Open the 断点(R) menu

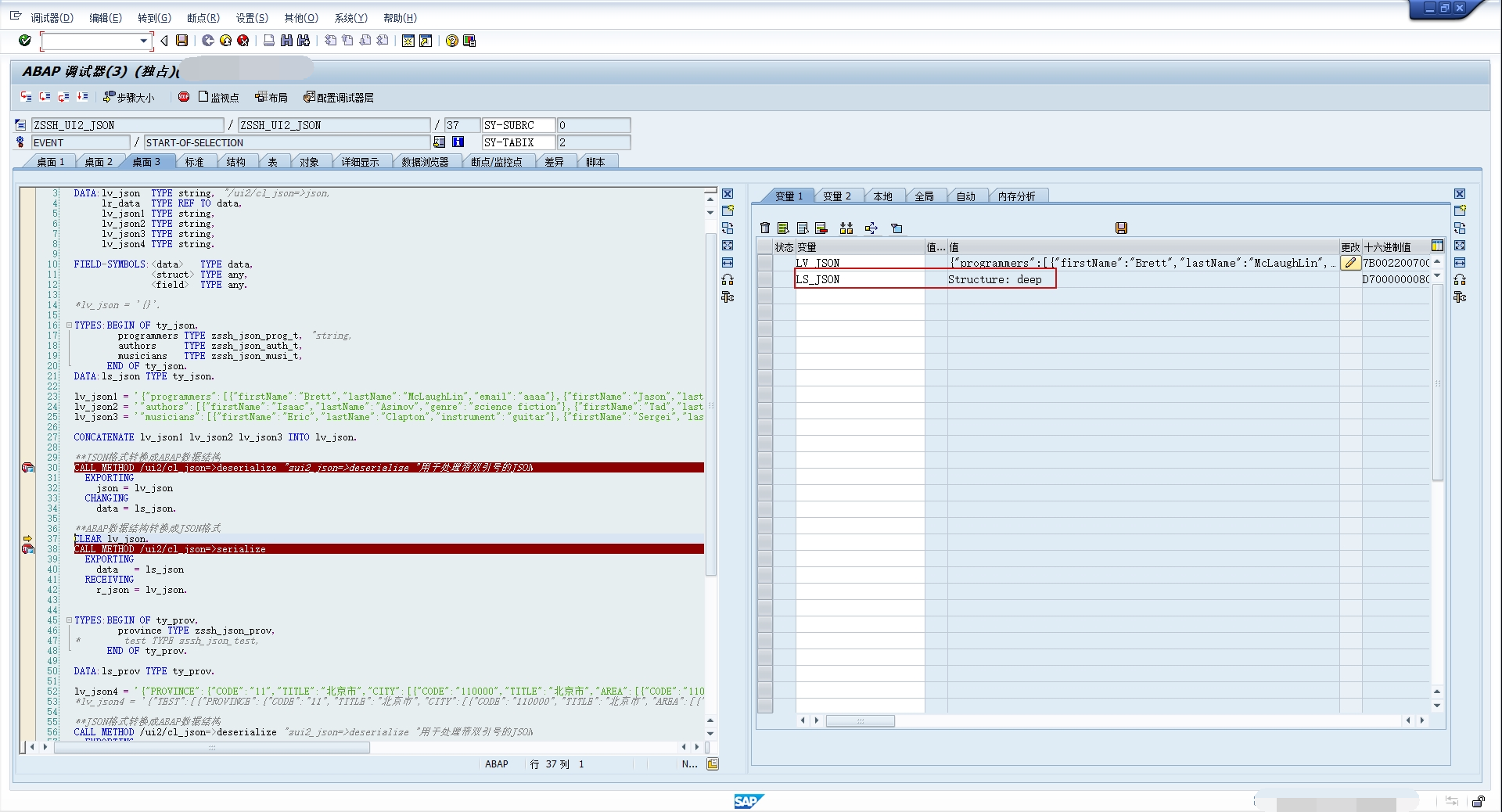(x=203, y=18)
